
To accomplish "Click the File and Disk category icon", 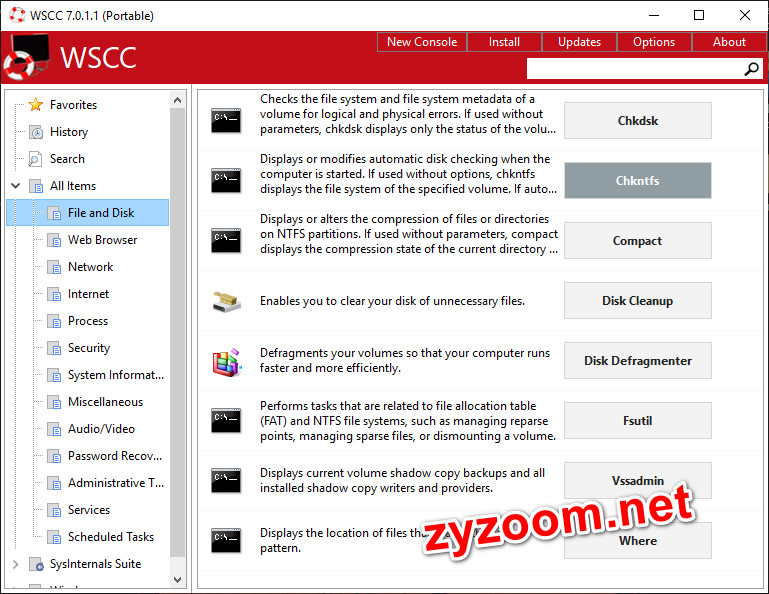I will (54, 213).
